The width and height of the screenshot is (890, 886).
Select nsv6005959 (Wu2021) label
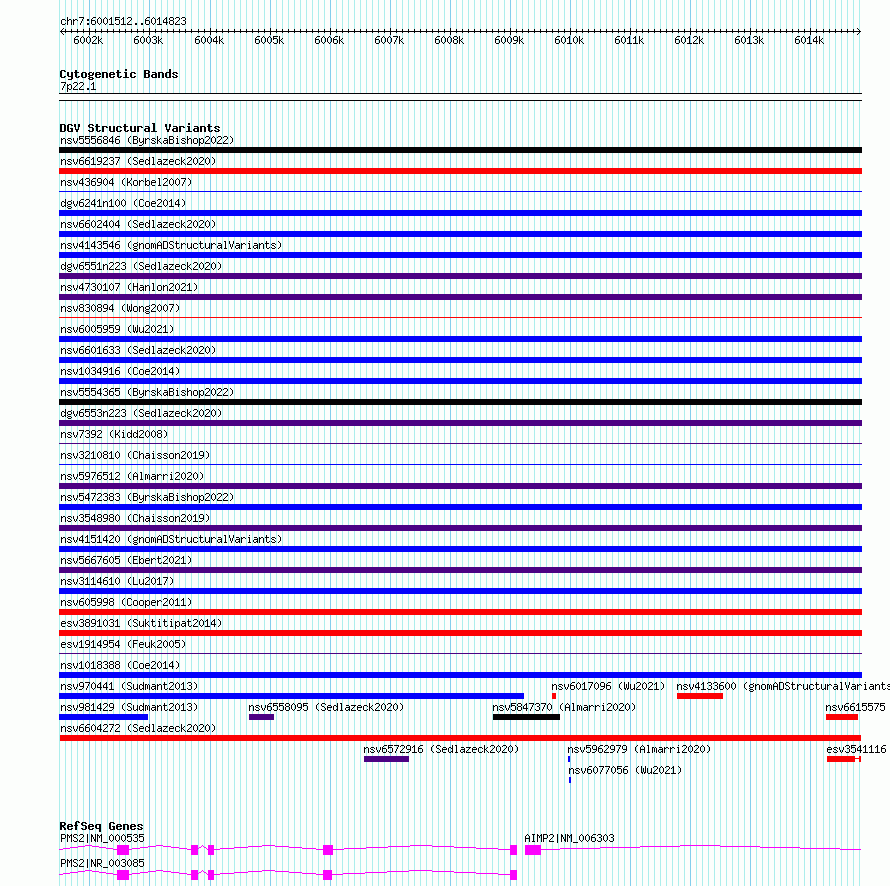tap(117, 329)
